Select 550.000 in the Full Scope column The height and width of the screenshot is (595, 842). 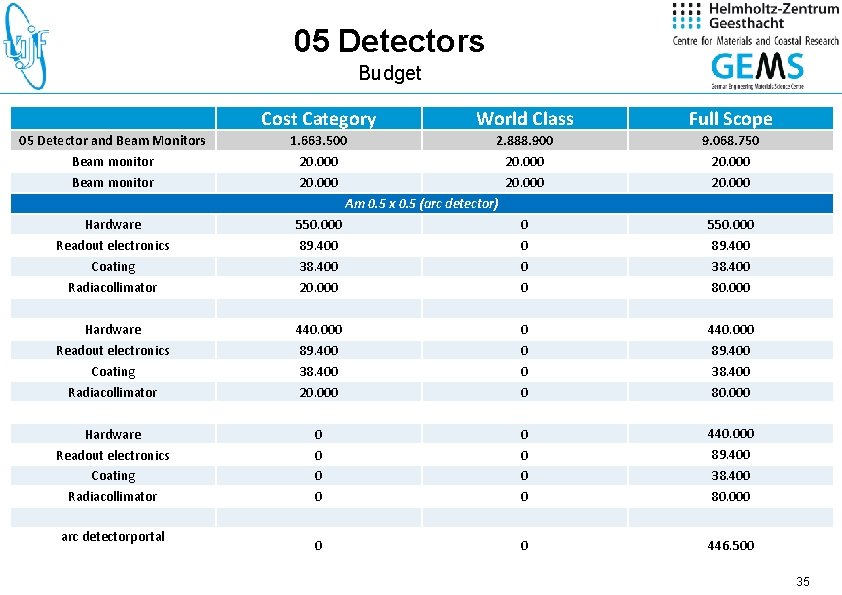[730, 224]
